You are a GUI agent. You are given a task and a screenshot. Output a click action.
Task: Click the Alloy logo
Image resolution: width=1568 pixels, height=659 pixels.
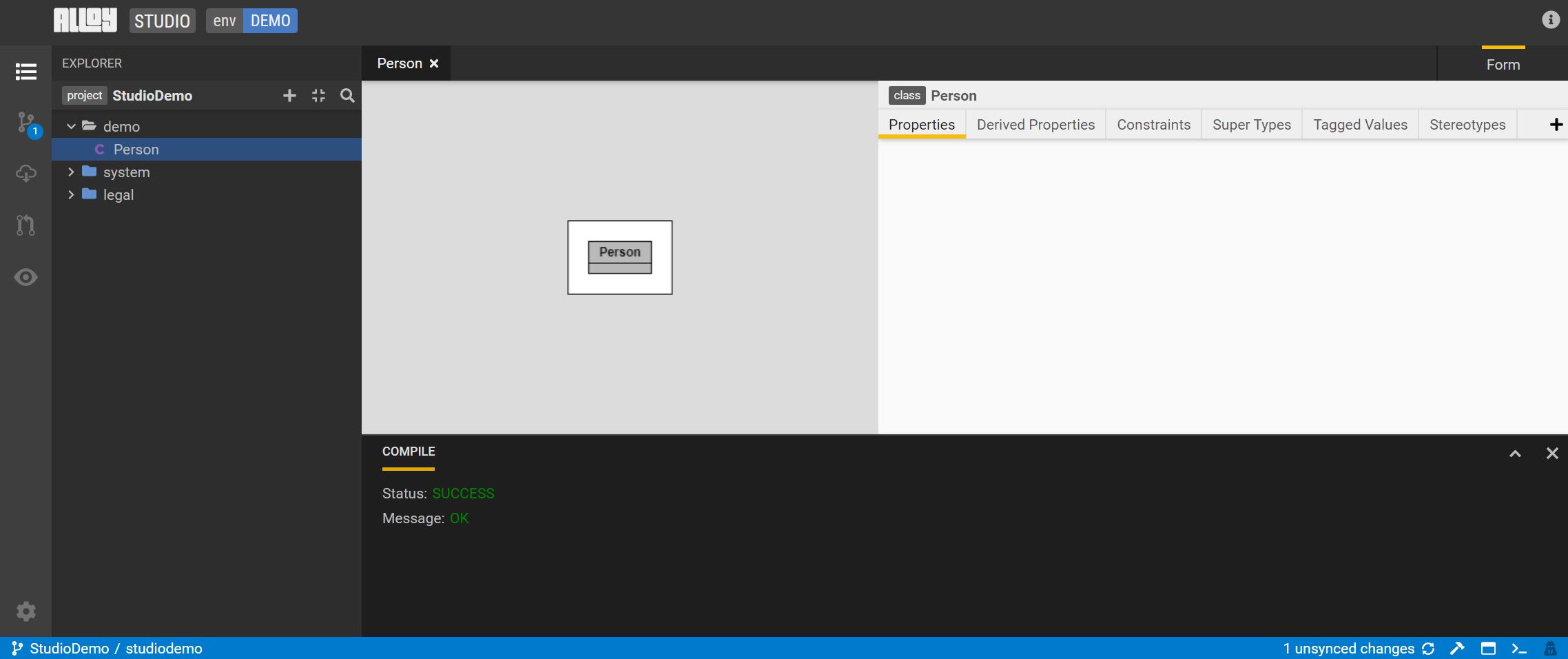tap(85, 20)
